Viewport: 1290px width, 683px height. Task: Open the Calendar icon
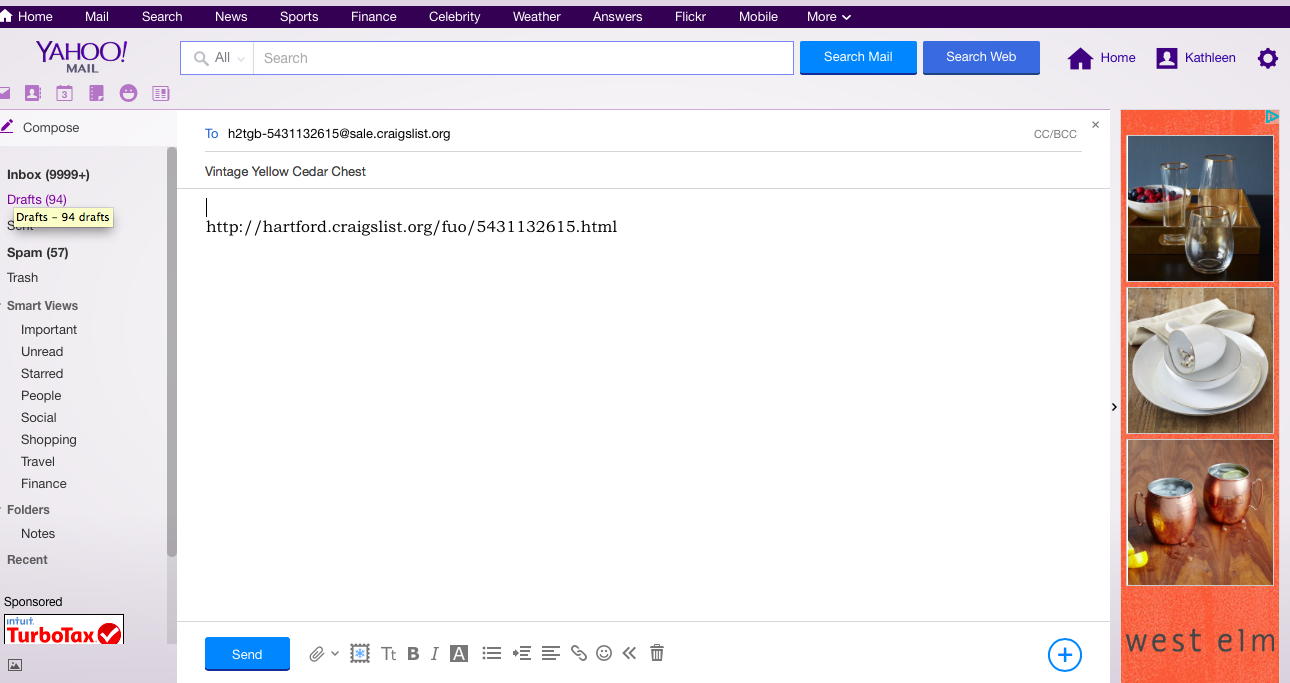coord(64,93)
